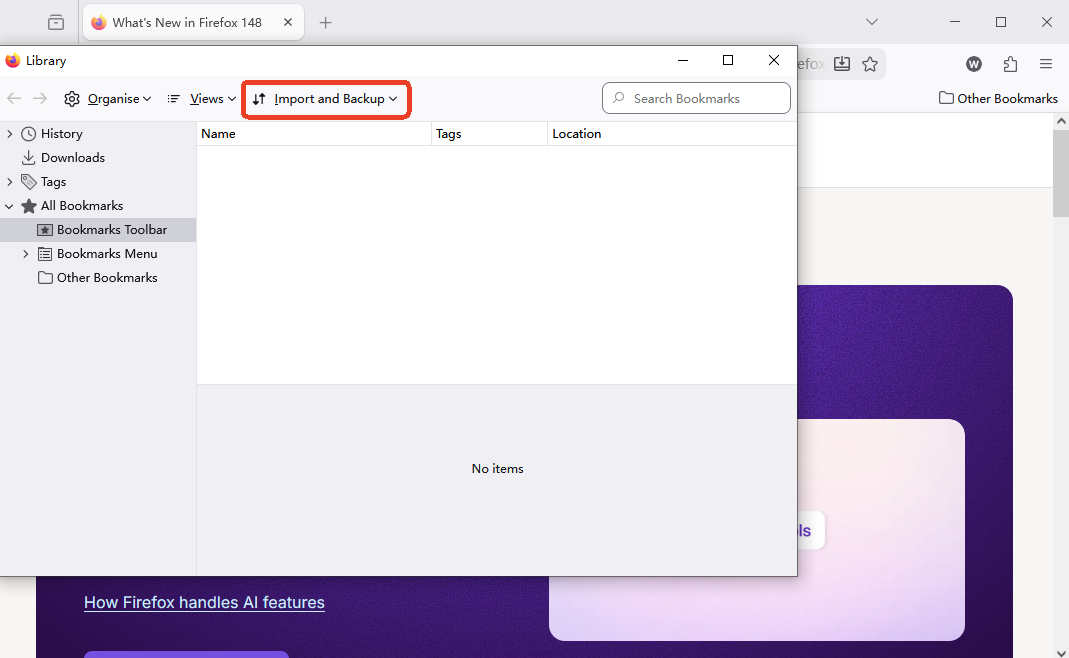Open Other Bookmarks in the bookmarks toolbar
1069x658 pixels.
pyautogui.click(x=997, y=98)
